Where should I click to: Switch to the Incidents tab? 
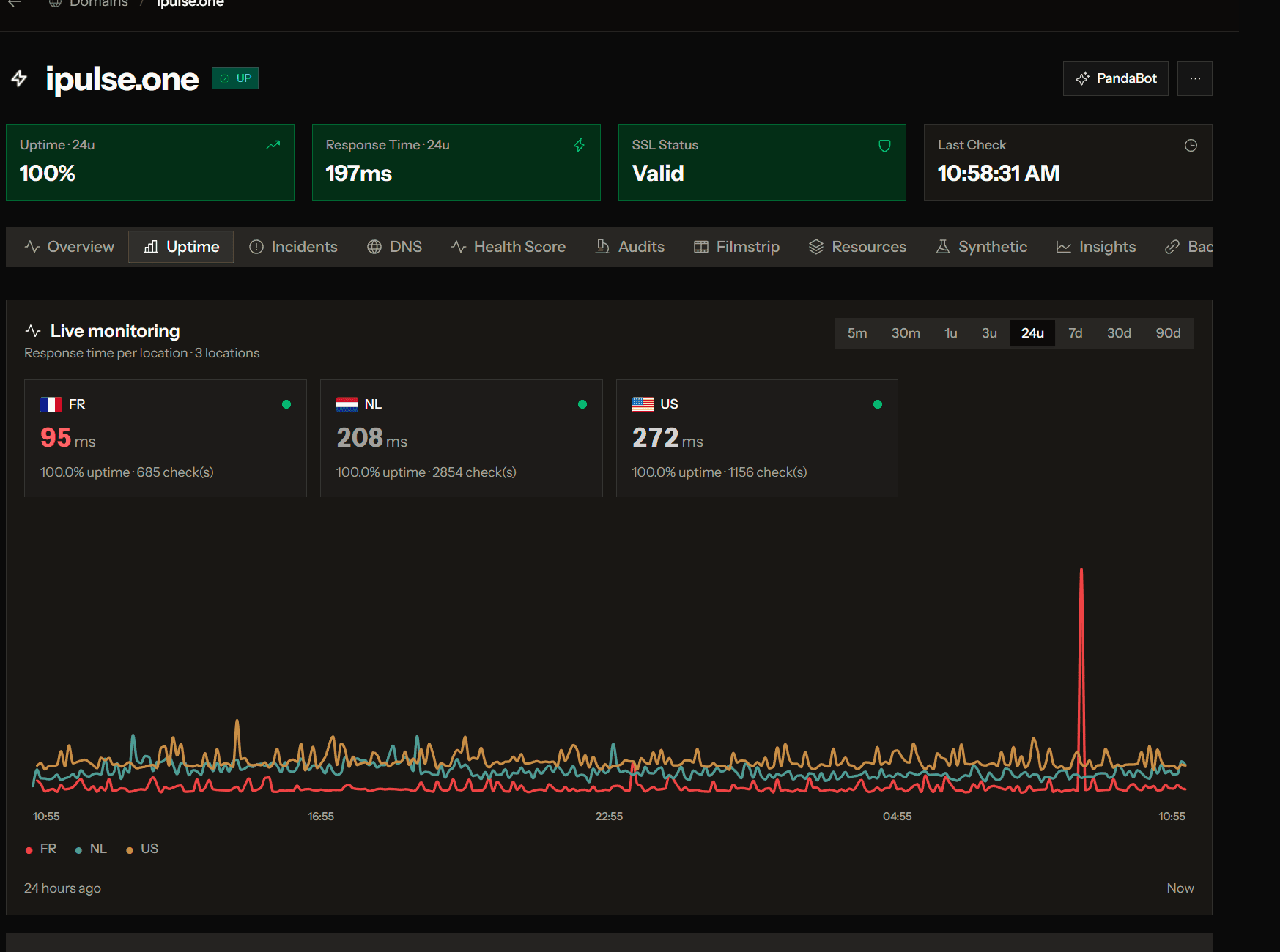coord(293,247)
